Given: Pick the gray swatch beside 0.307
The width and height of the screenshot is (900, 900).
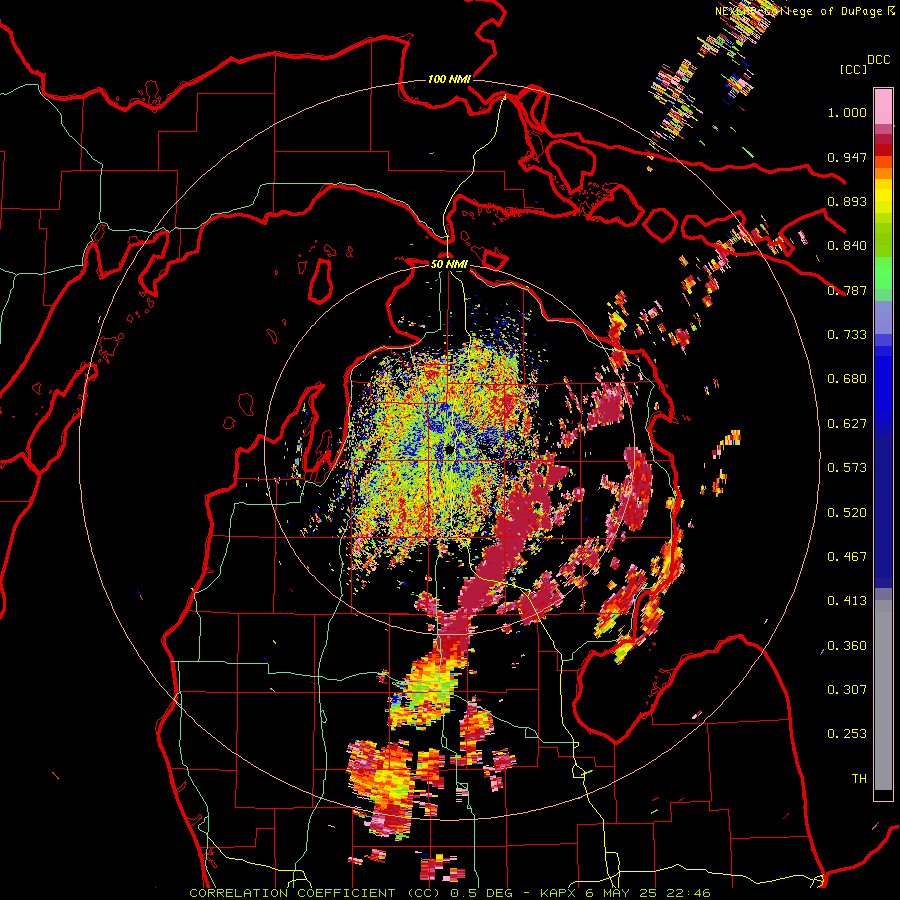Looking at the screenshot, I should 883,695.
